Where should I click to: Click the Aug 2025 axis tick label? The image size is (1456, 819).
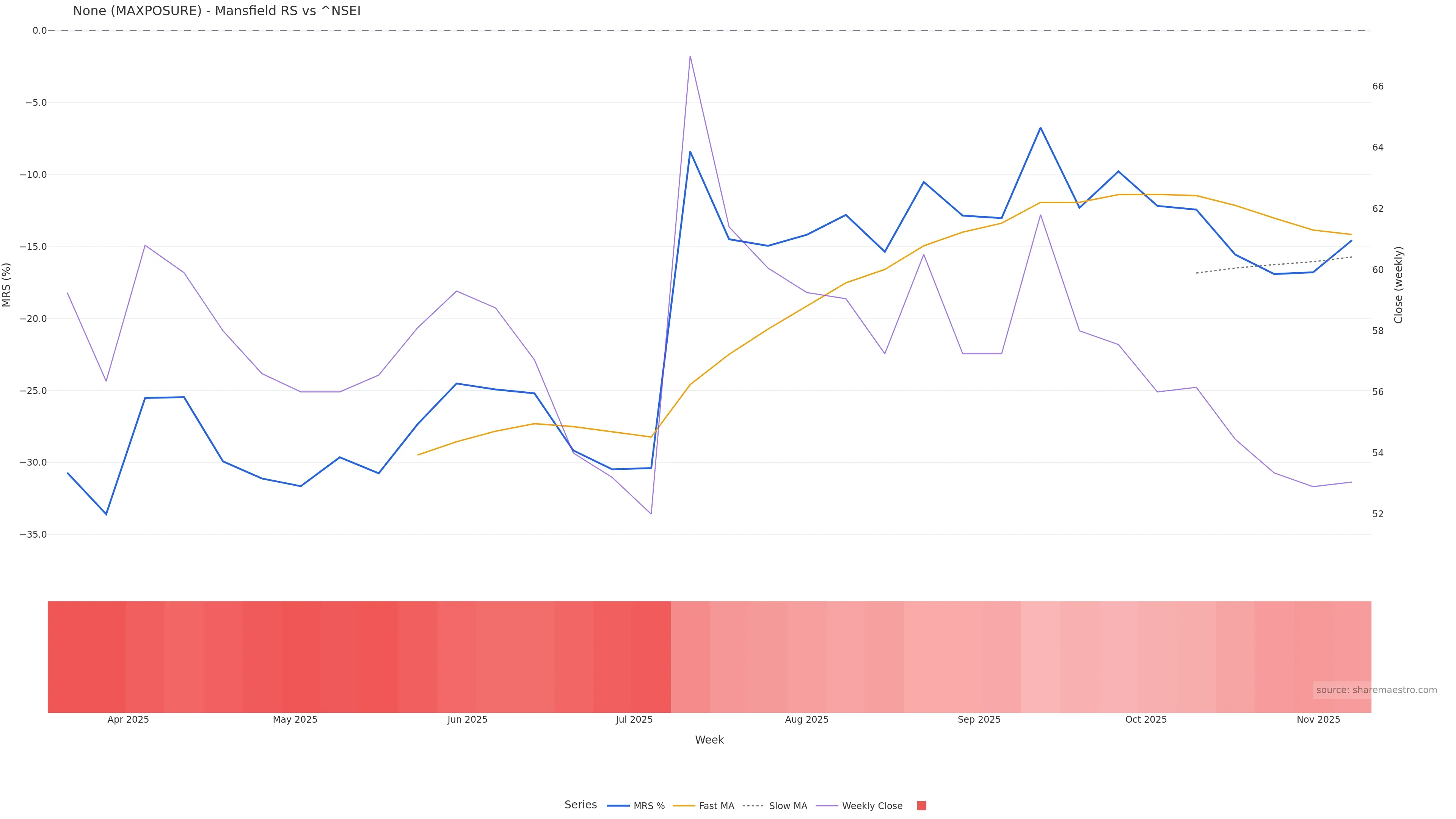(x=806, y=720)
